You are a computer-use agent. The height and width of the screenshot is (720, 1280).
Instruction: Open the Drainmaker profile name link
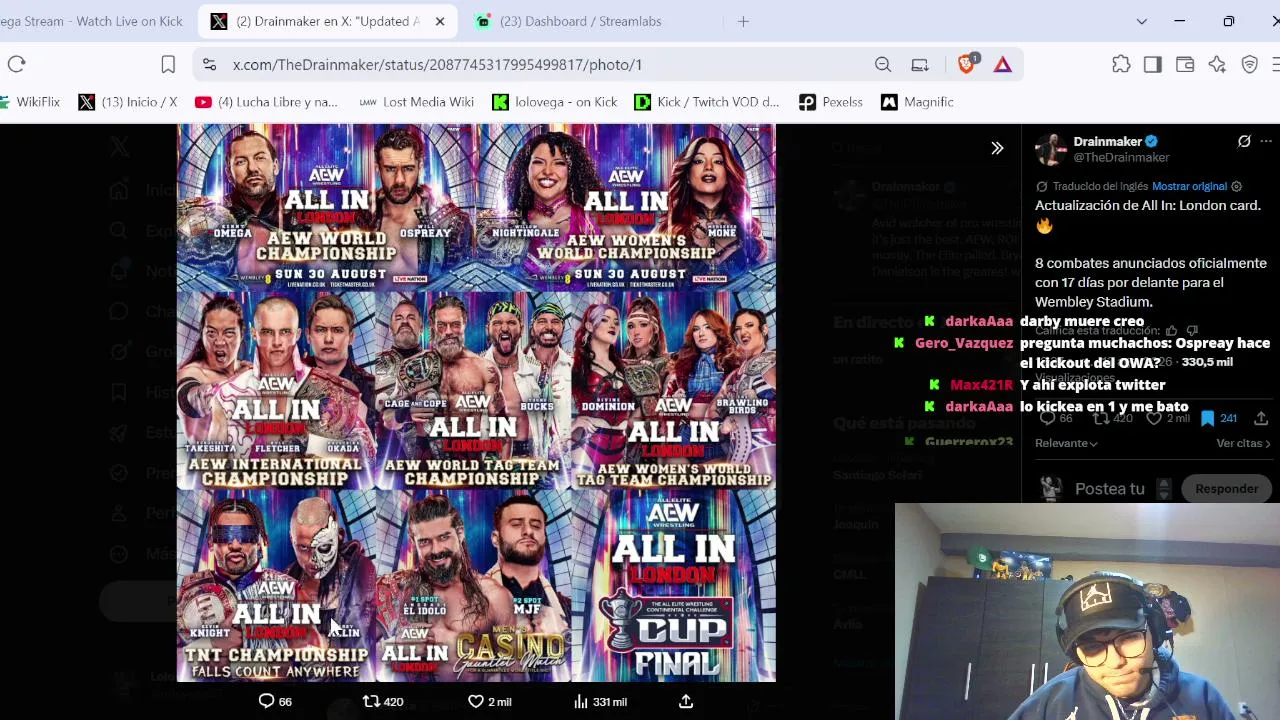tap(1107, 141)
